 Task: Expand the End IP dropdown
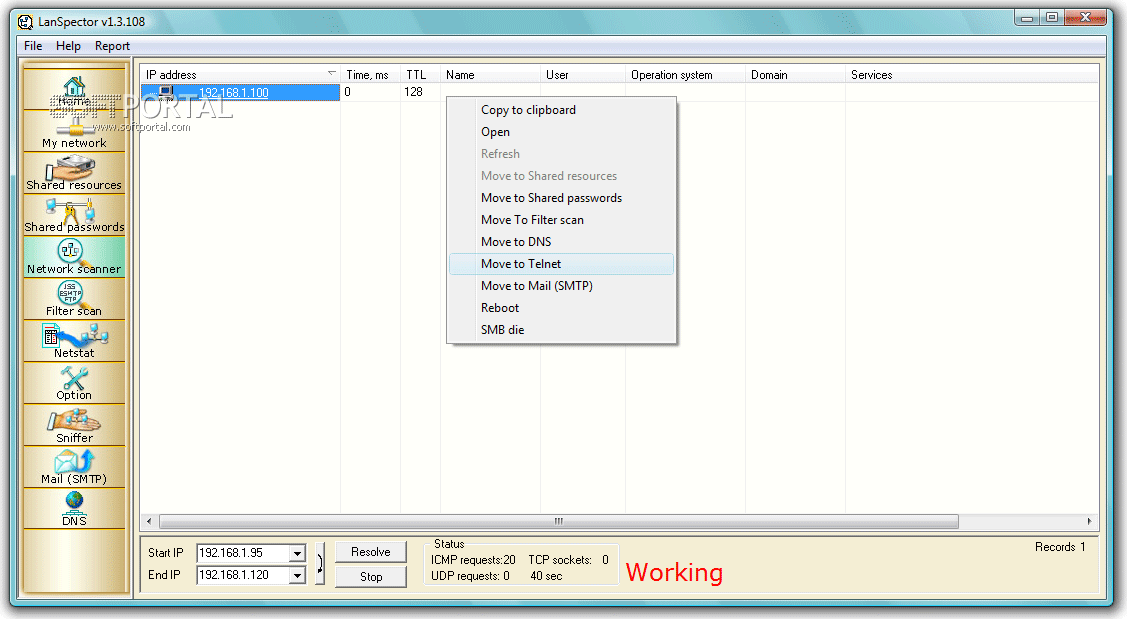coord(297,575)
